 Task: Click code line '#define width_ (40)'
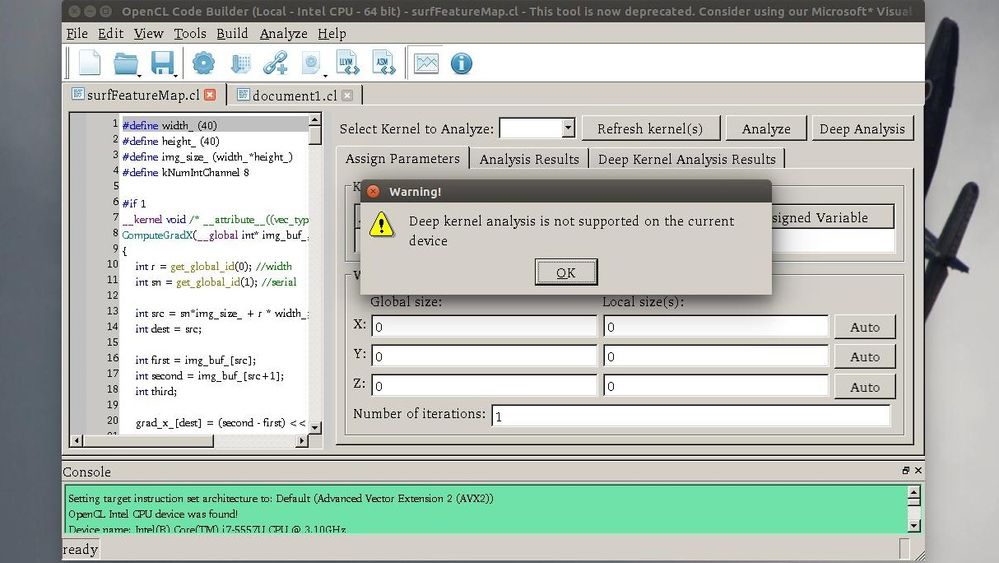coord(169,125)
